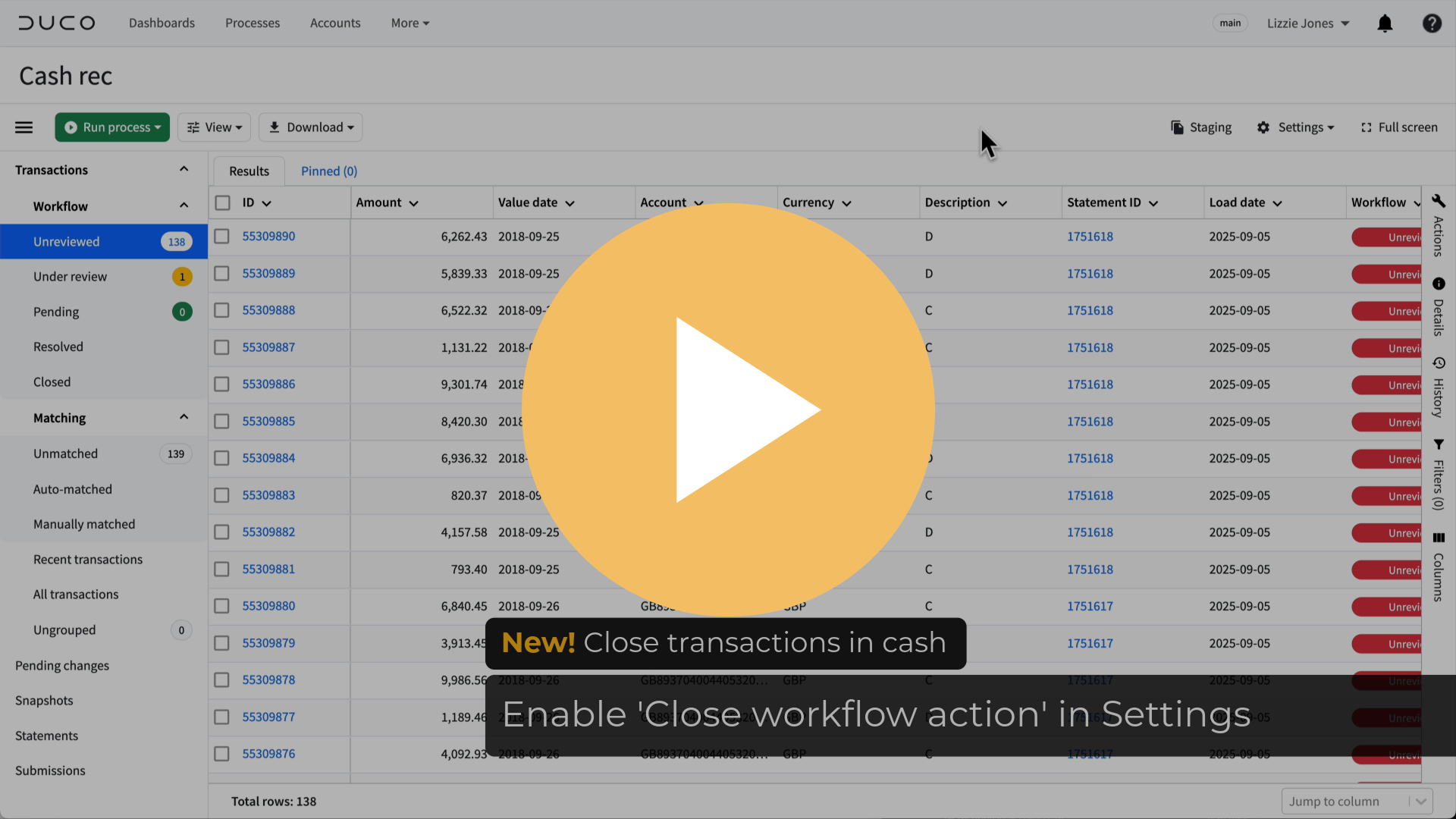This screenshot has height=819, width=1456.
Task: Open the notifications bell
Action: [x=1385, y=24]
